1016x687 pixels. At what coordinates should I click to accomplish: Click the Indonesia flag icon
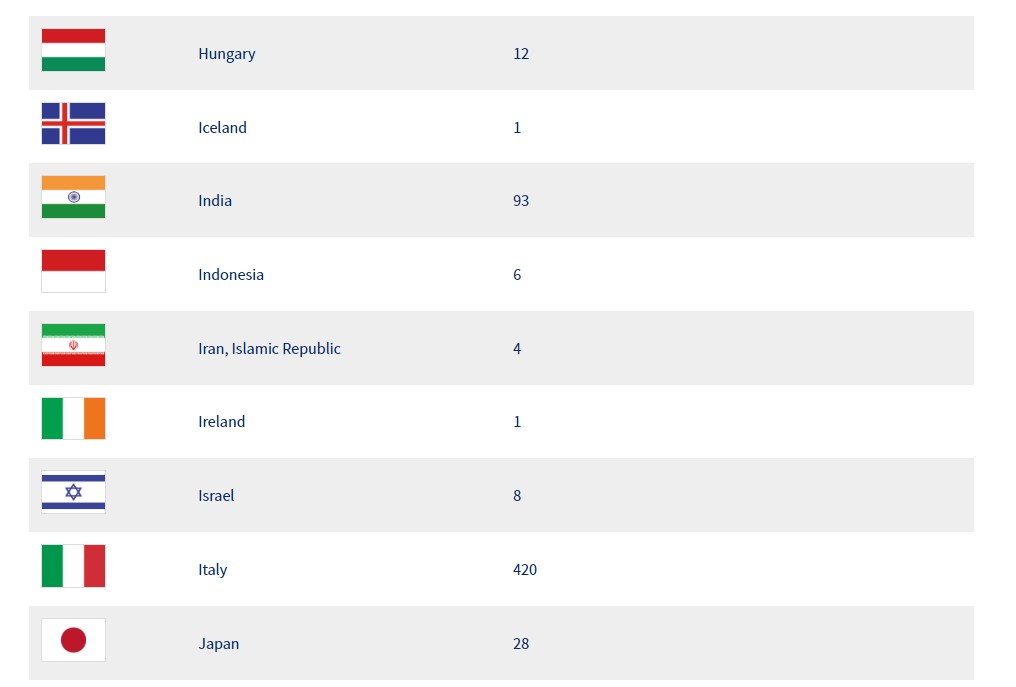click(x=73, y=271)
